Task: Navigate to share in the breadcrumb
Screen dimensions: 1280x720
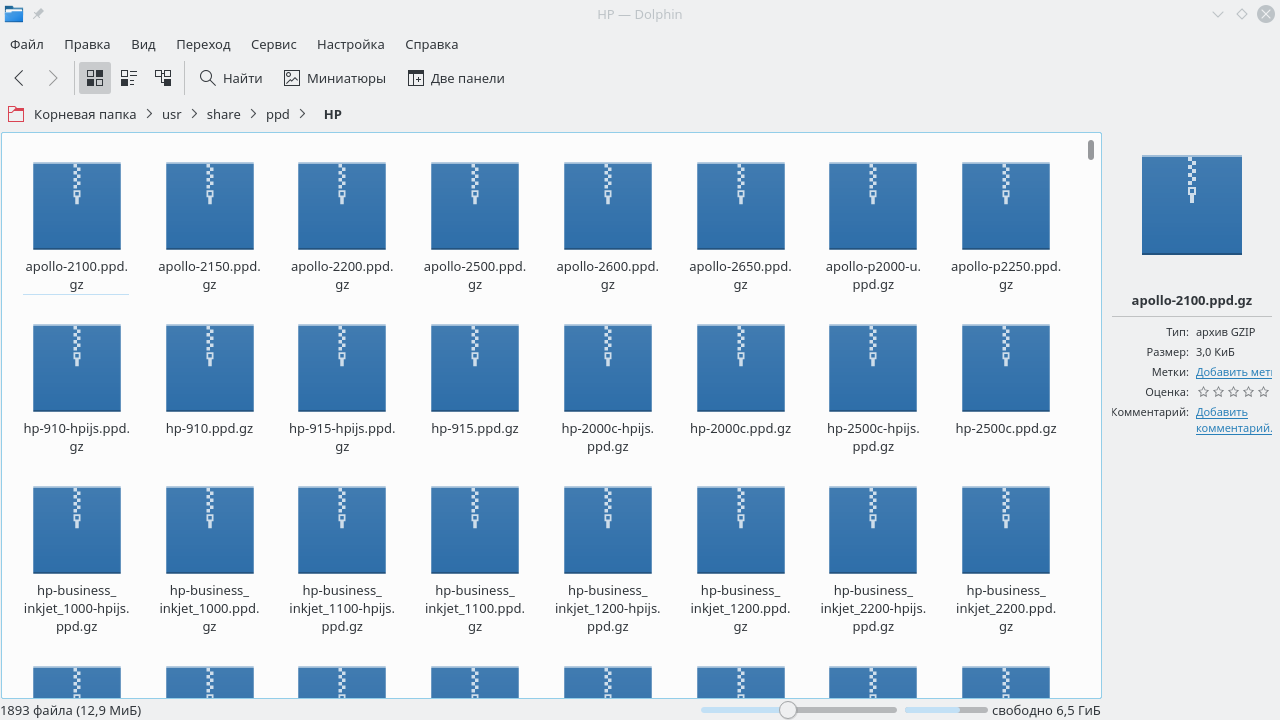Action: (x=224, y=114)
